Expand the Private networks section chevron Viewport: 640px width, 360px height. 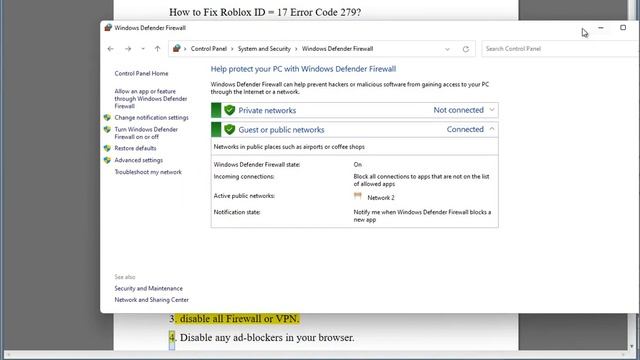point(492,110)
